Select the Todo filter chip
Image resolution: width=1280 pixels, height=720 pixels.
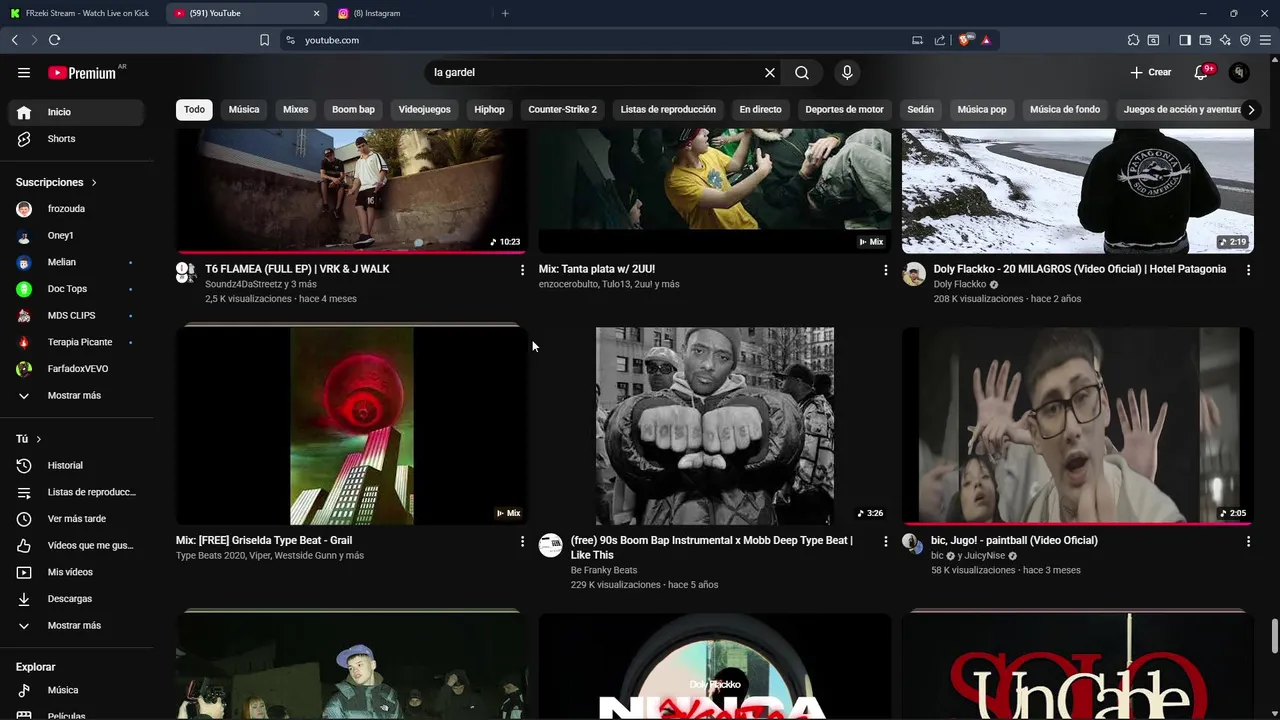pos(194,110)
